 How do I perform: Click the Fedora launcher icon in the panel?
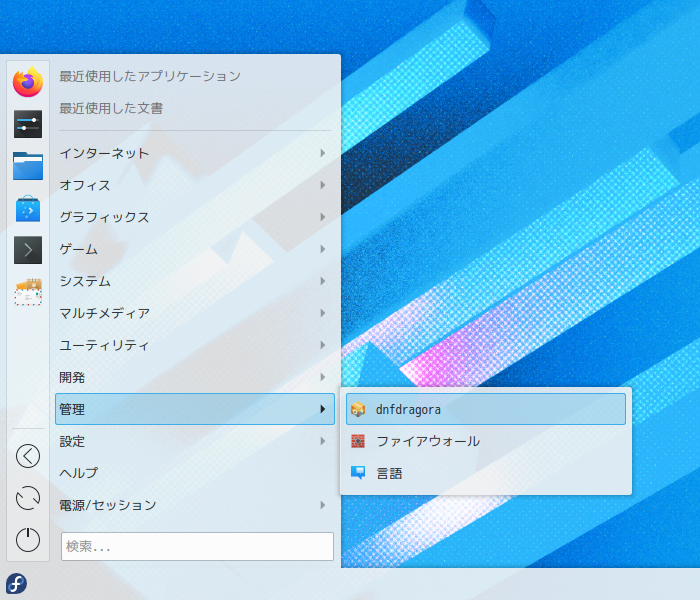pyautogui.click(x=17, y=583)
